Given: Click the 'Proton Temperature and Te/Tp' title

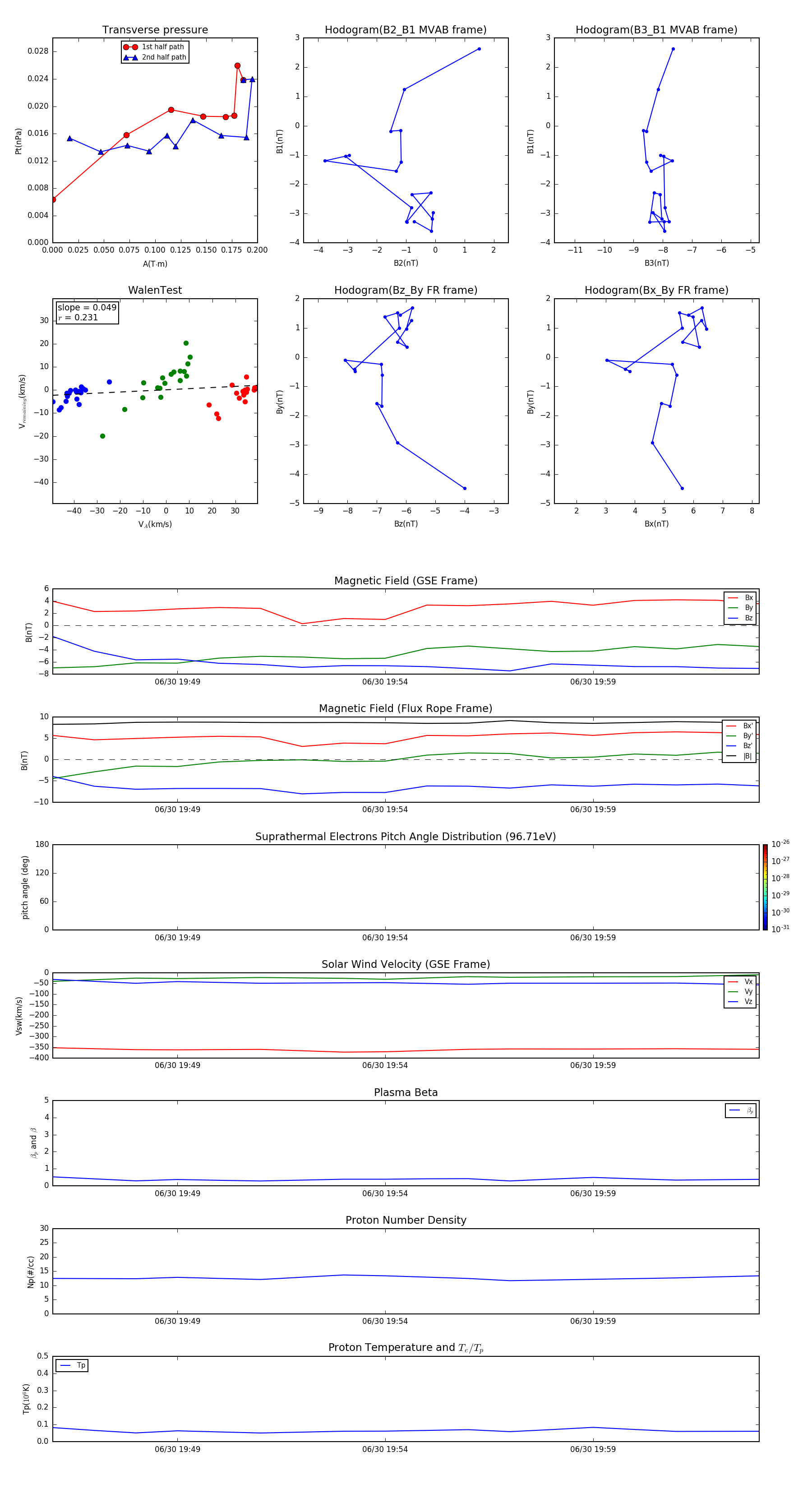Looking at the screenshot, I should click(406, 1347).
